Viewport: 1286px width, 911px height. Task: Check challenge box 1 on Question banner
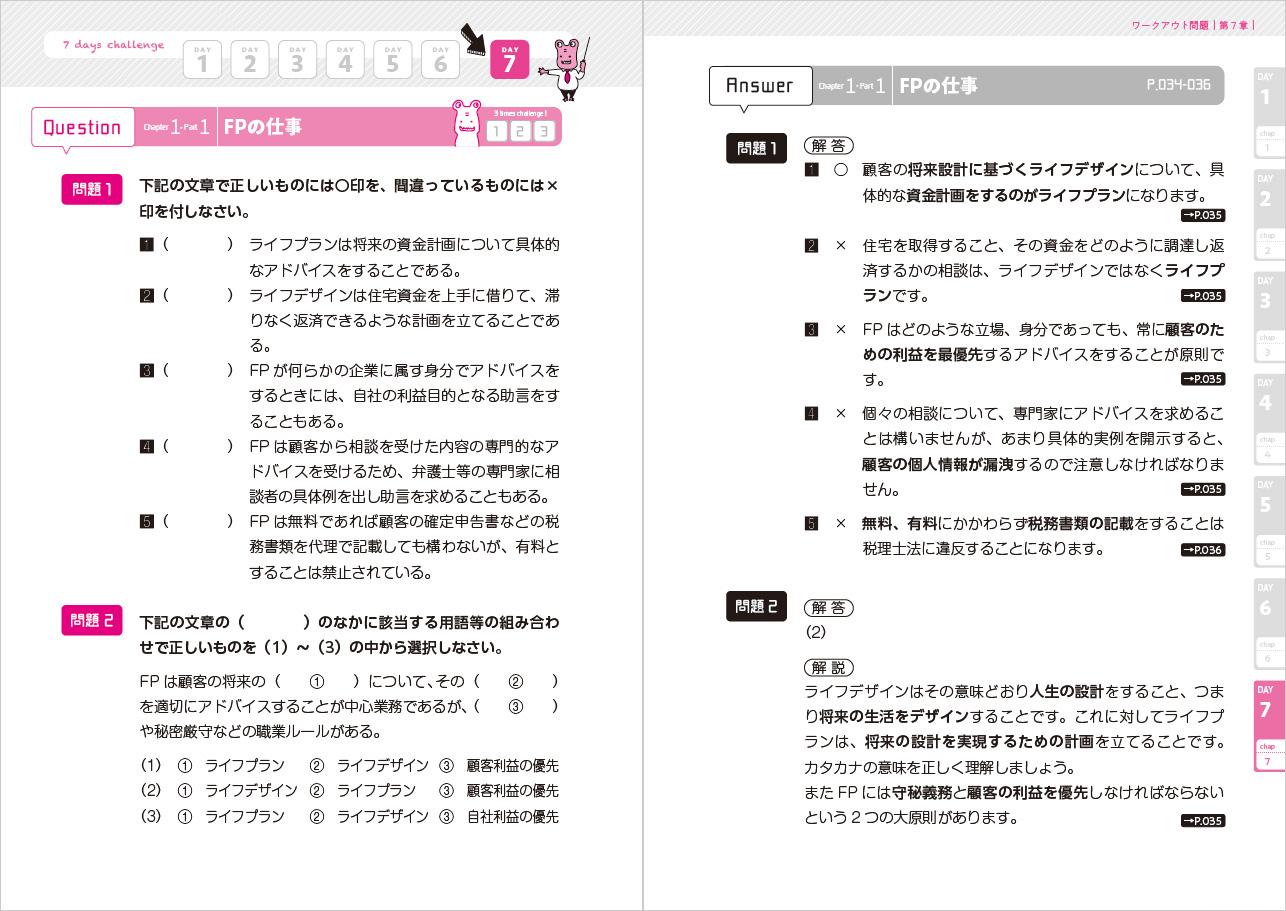pos(498,131)
